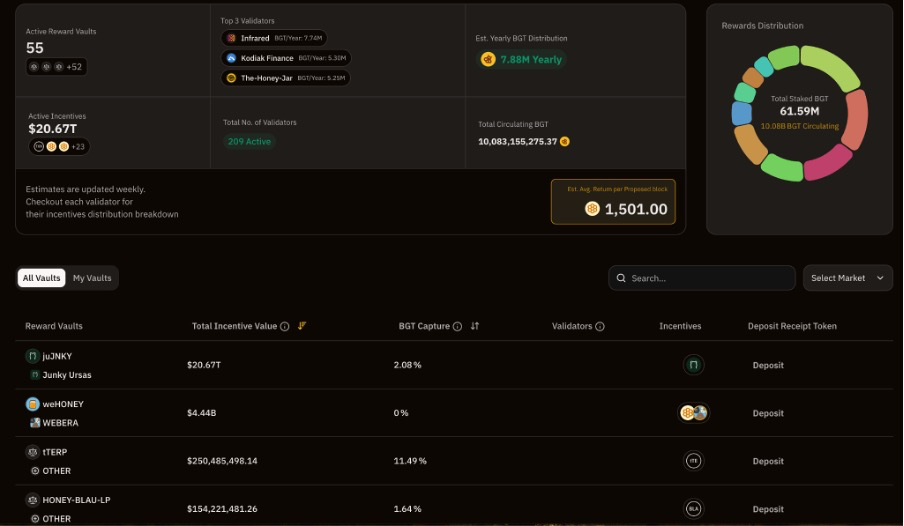Switch to the All Vaults tab
The width and height of the screenshot is (904, 526).
click(42, 278)
